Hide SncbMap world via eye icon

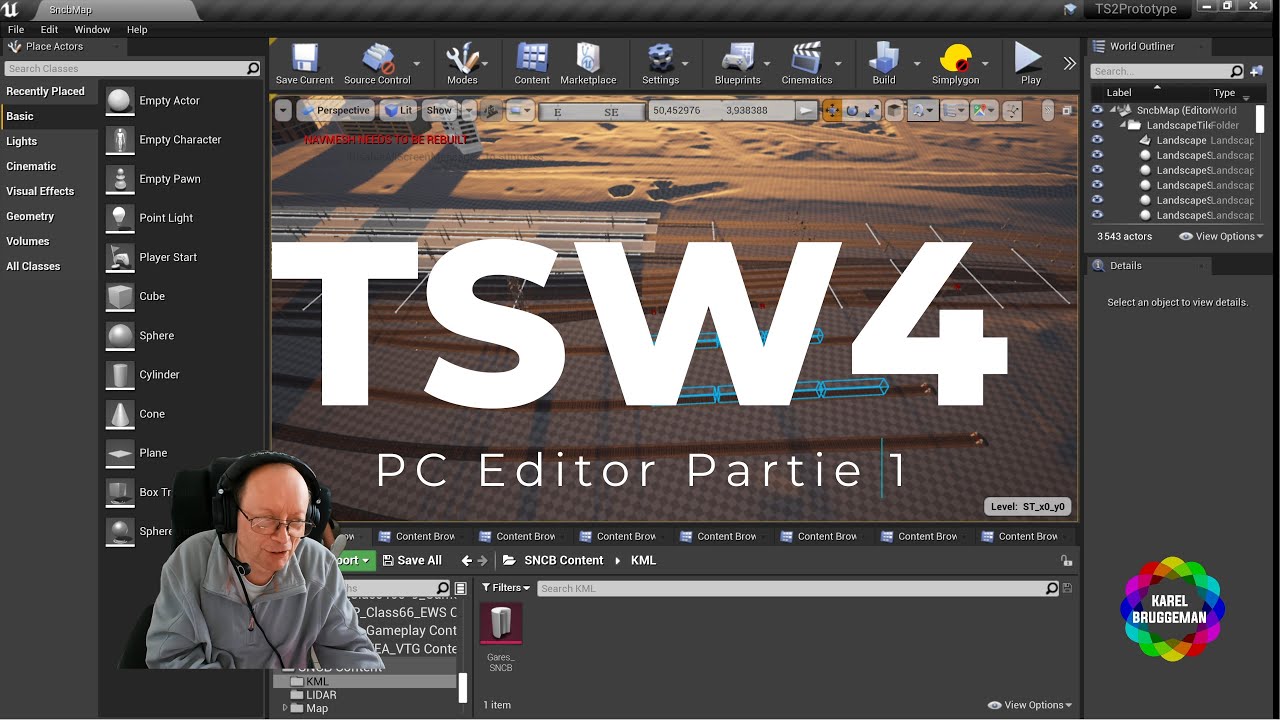pos(1097,110)
